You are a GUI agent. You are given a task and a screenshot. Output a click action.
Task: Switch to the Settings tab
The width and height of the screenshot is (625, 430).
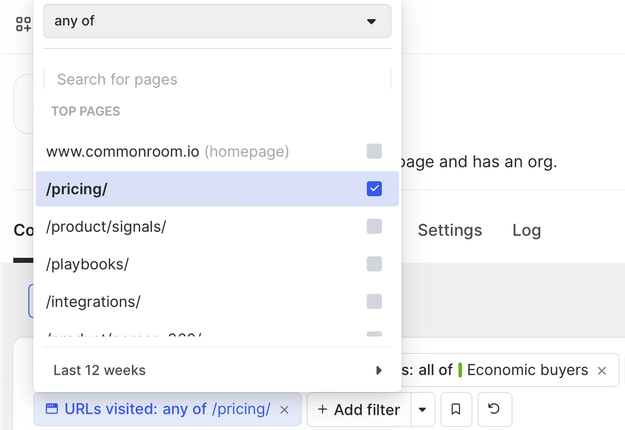point(450,231)
